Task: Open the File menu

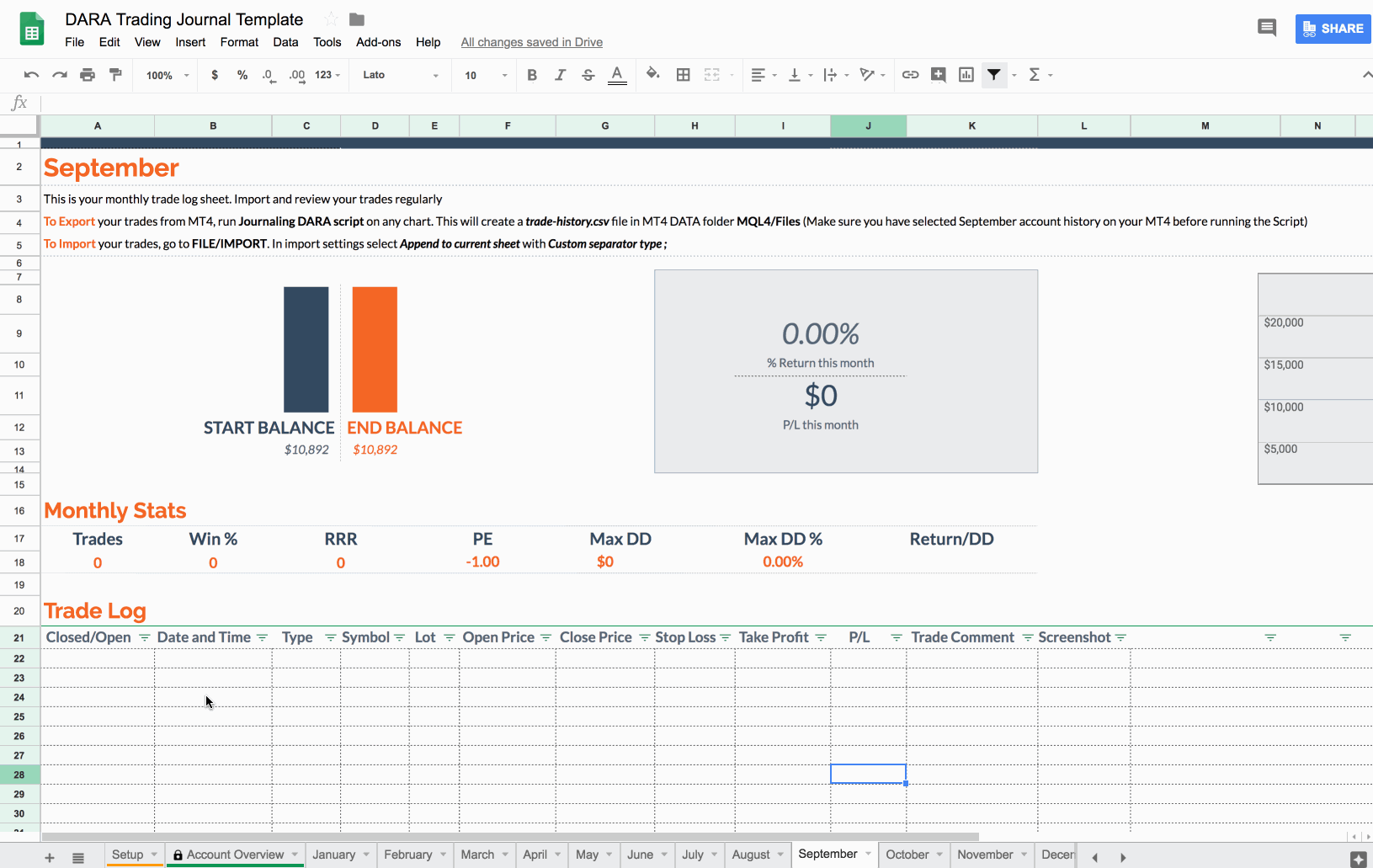Action: pyautogui.click(x=75, y=42)
